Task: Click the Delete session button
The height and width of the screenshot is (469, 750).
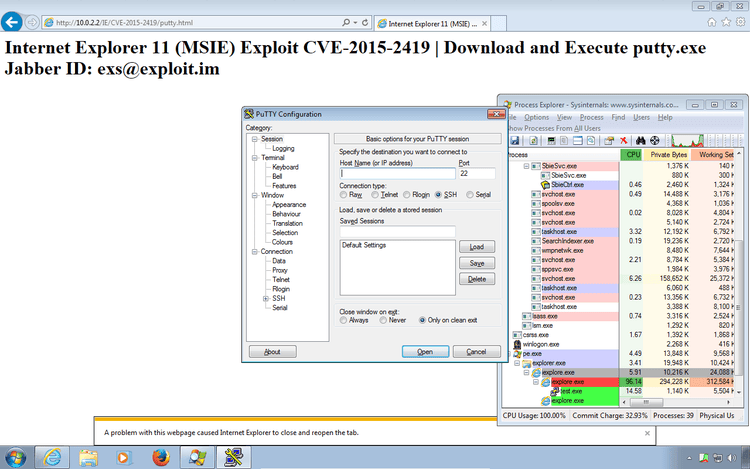Action: coord(477,279)
